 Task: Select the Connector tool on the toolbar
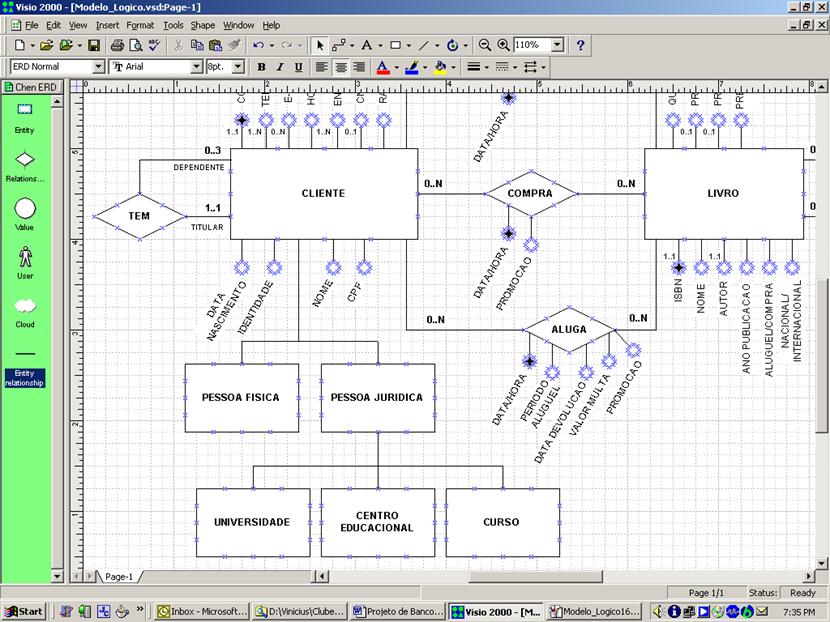[x=339, y=45]
